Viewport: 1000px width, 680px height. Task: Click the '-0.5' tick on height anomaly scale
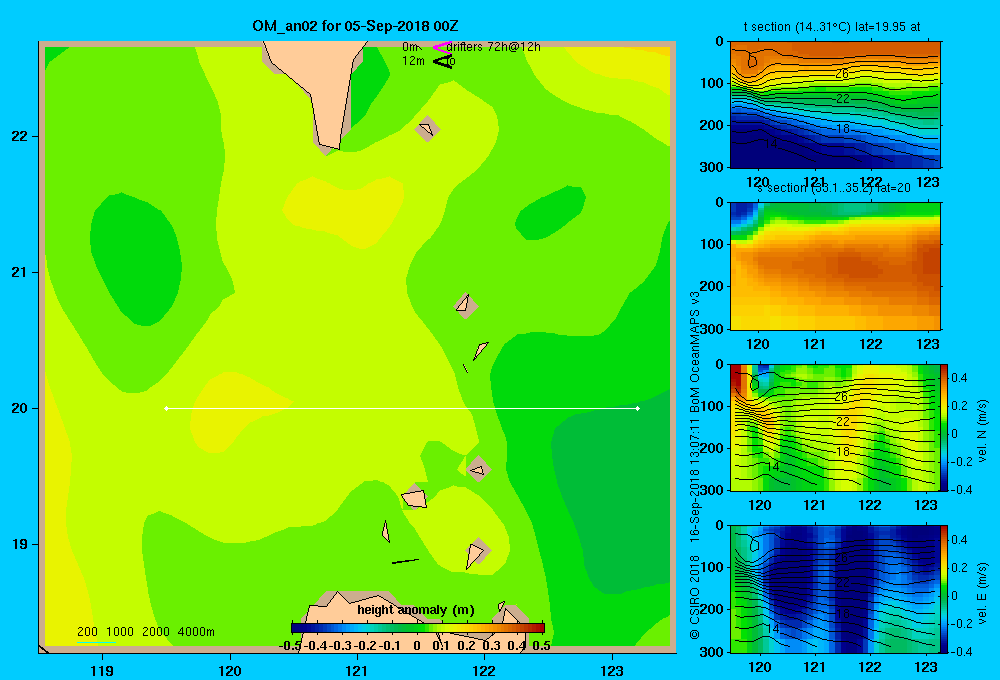tap(291, 646)
